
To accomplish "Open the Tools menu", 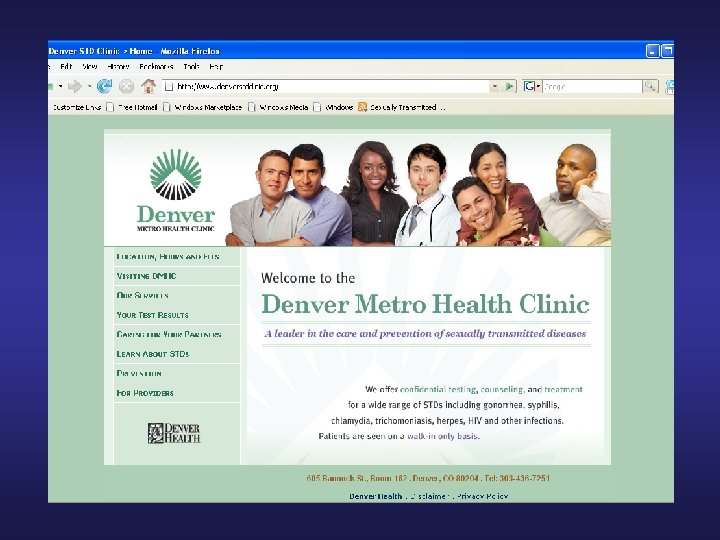I will click(191, 67).
